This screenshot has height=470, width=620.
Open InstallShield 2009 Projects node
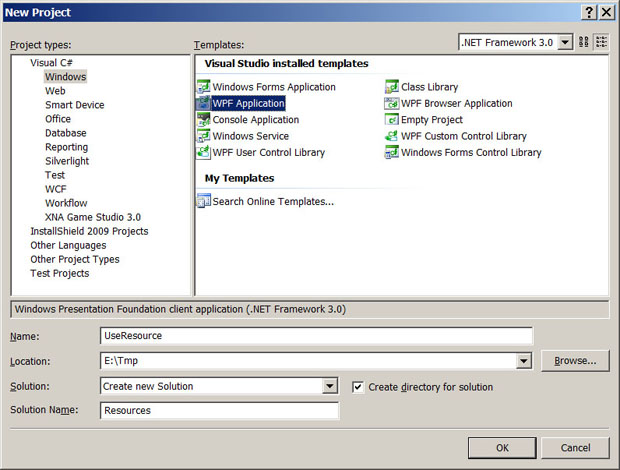click(89, 231)
